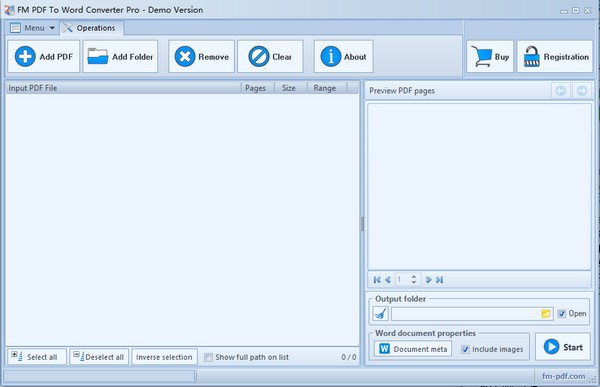
Task: Start the PDF conversion
Action: tap(563, 347)
